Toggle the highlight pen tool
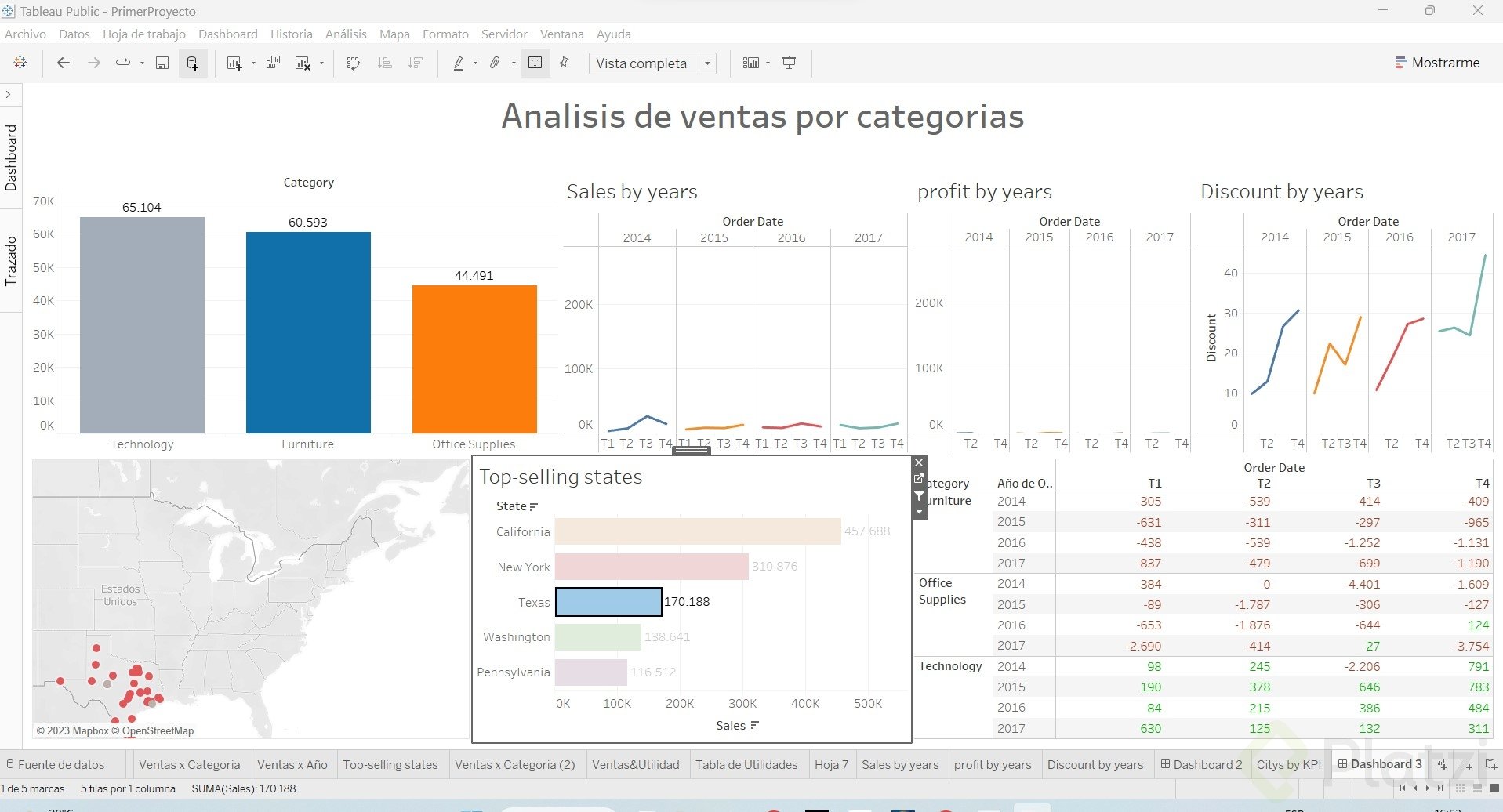 click(x=458, y=63)
